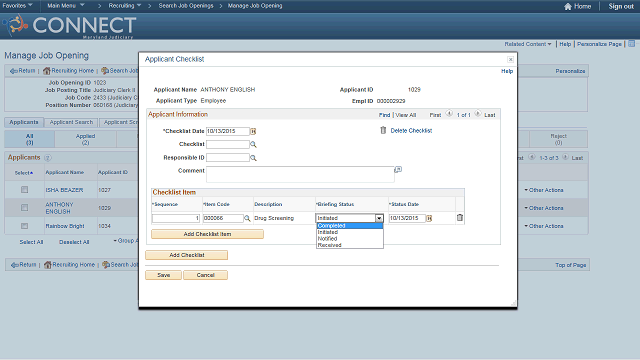Choose Completed in Briefing Status list
The height and width of the screenshot is (360, 640).
click(350, 226)
